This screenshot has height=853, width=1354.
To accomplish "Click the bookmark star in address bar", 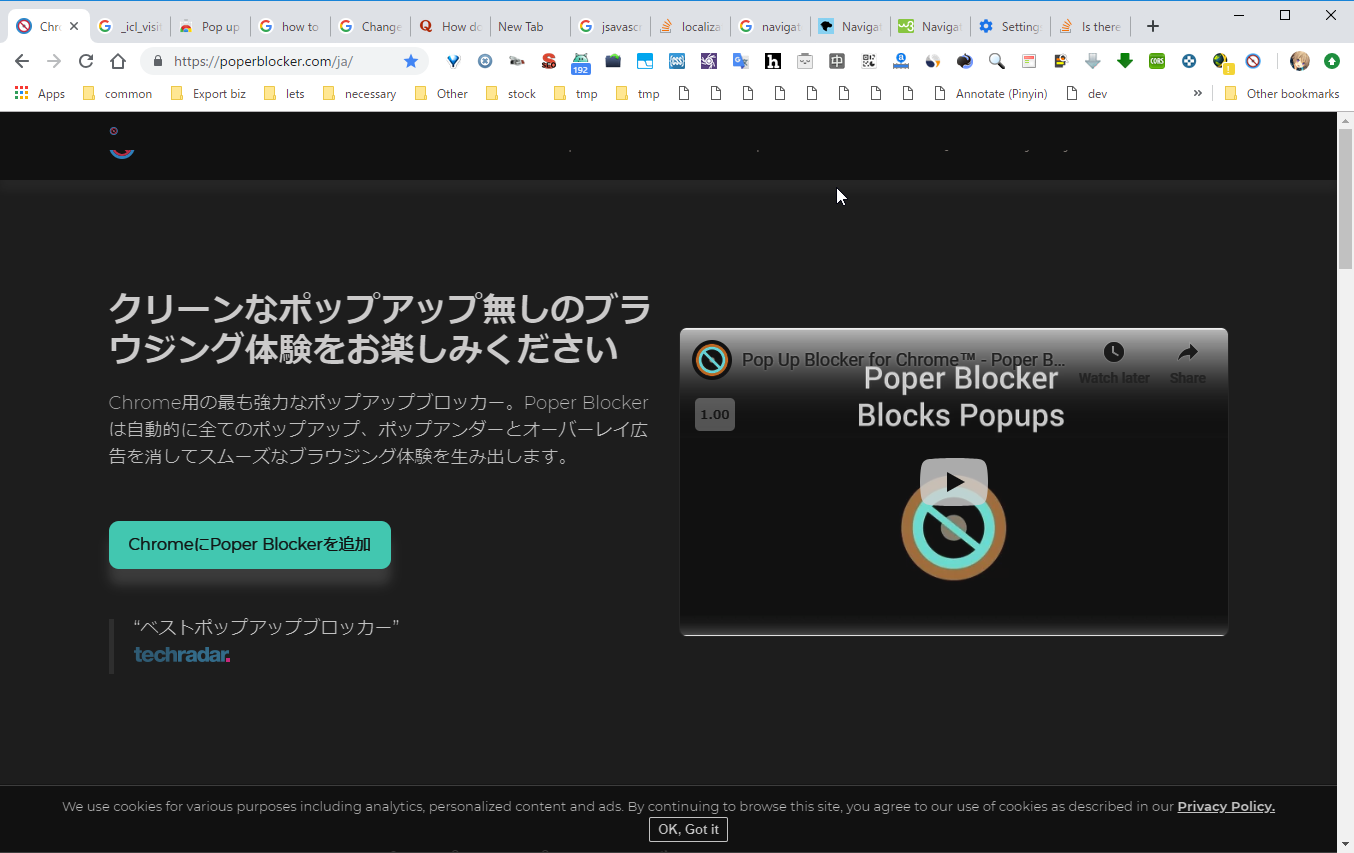I will 411,61.
